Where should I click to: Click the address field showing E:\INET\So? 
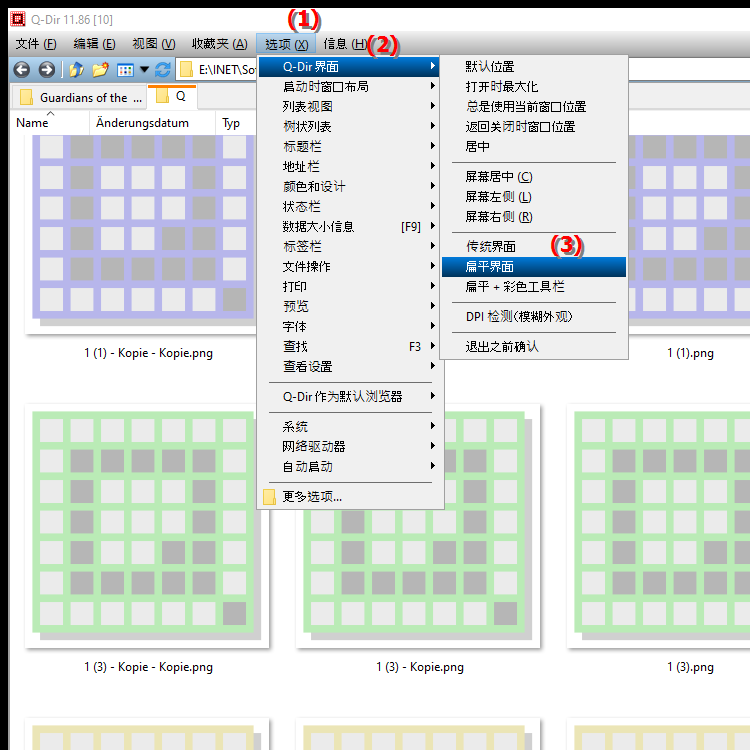tap(227, 70)
